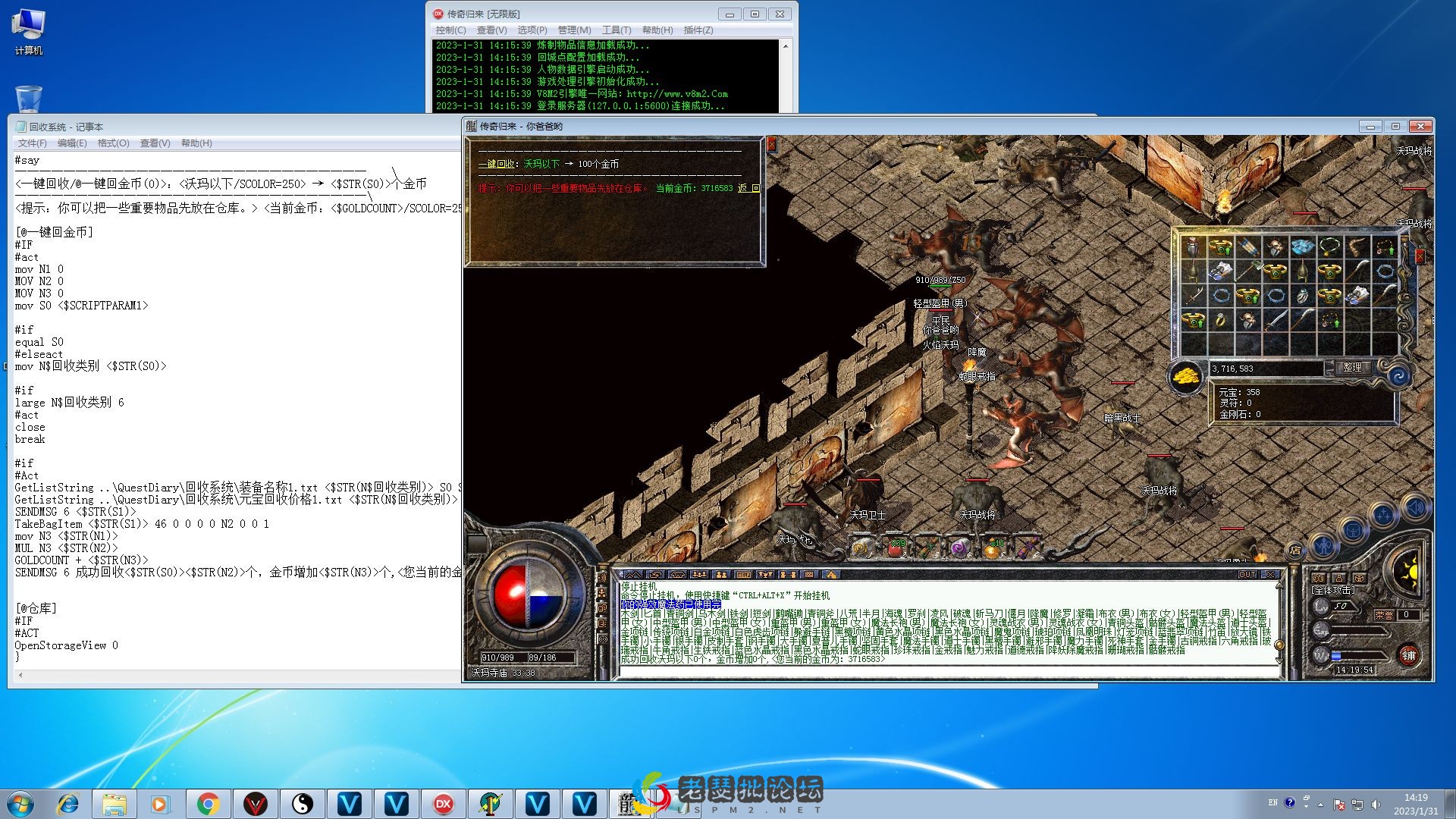The image size is (1456, 819).
Task: Open 控制(C) menu in server window
Action: pyautogui.click(x=450, y=30)
